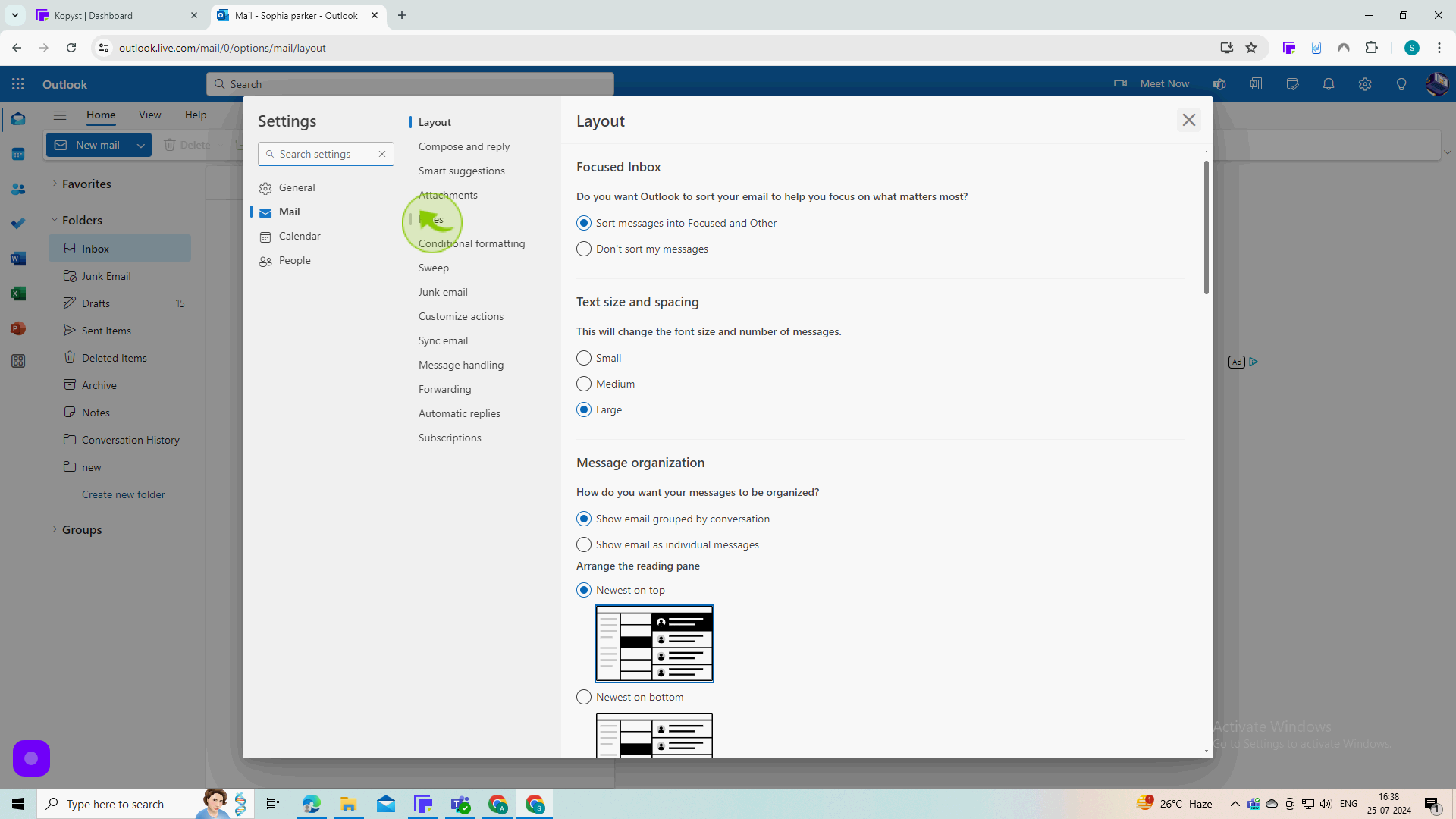This screenshot has width=1456, height=819.
Task: Open the Sent Items folder
Action: pos(120,331)
